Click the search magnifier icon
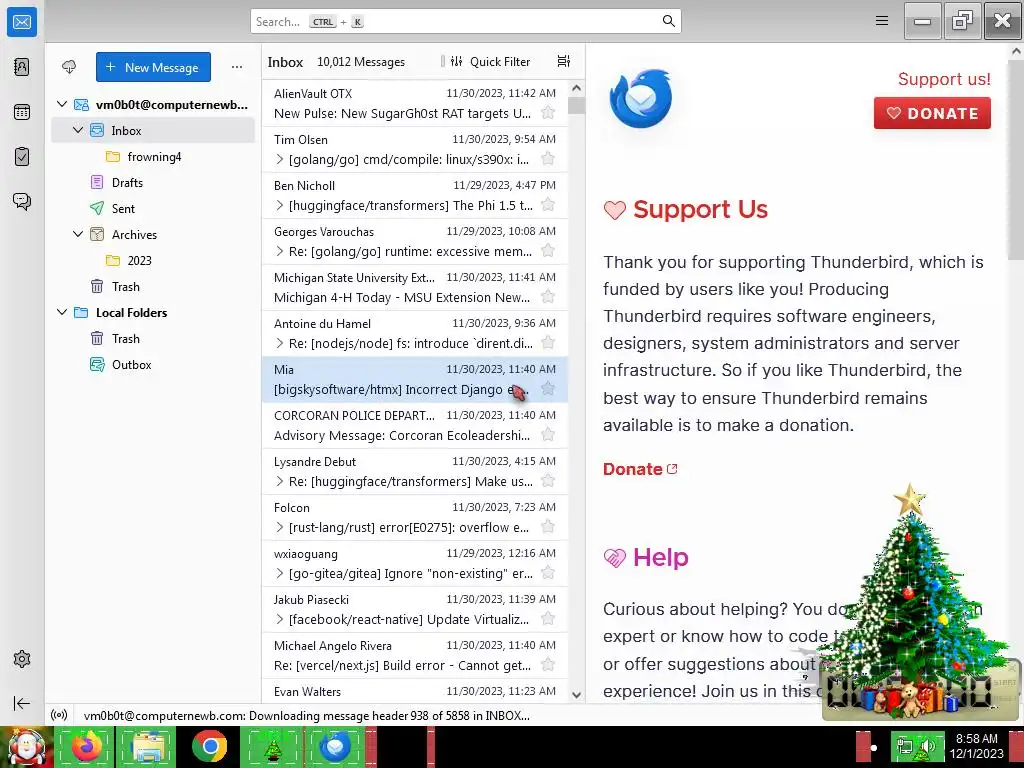 coord(669,21)
